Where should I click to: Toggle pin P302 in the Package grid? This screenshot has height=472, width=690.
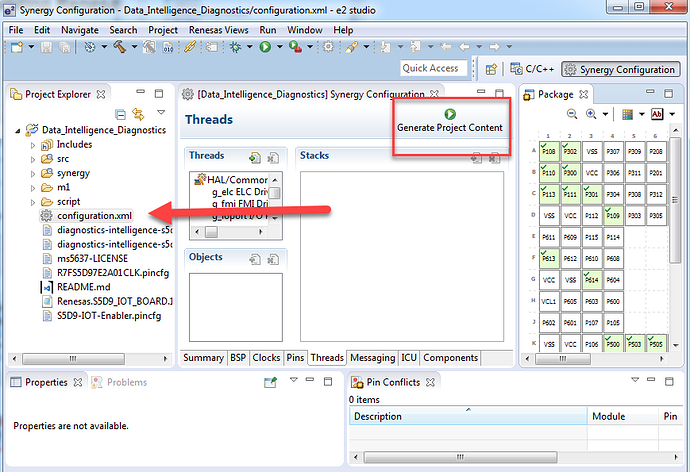[570, 151]
